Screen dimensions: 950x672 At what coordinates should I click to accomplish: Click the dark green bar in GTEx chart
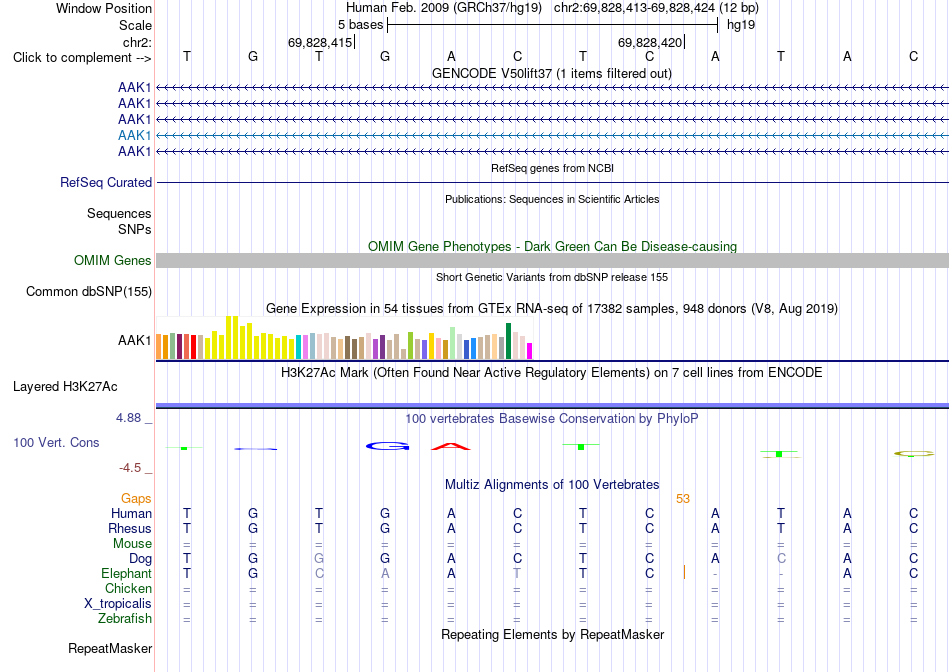[x=509, y=341]
